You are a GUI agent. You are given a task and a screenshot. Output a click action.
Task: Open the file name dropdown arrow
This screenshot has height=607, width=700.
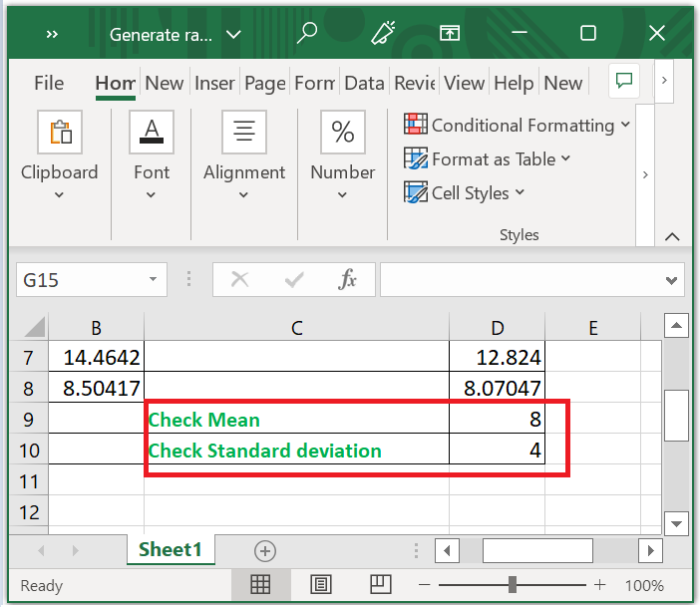(x=233, y=34)
